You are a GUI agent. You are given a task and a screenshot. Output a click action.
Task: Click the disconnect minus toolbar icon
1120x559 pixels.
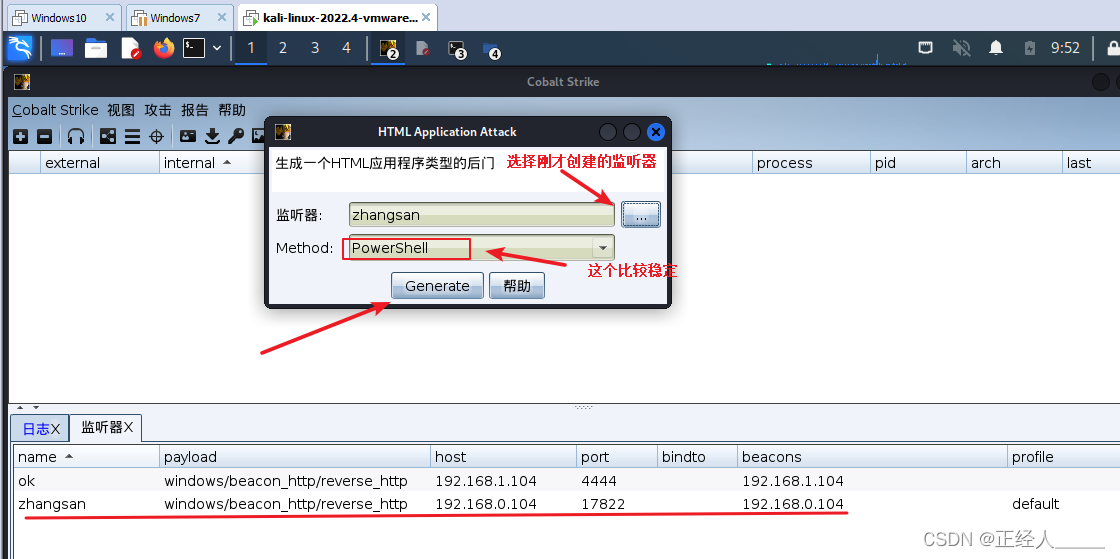pos(44,136)
